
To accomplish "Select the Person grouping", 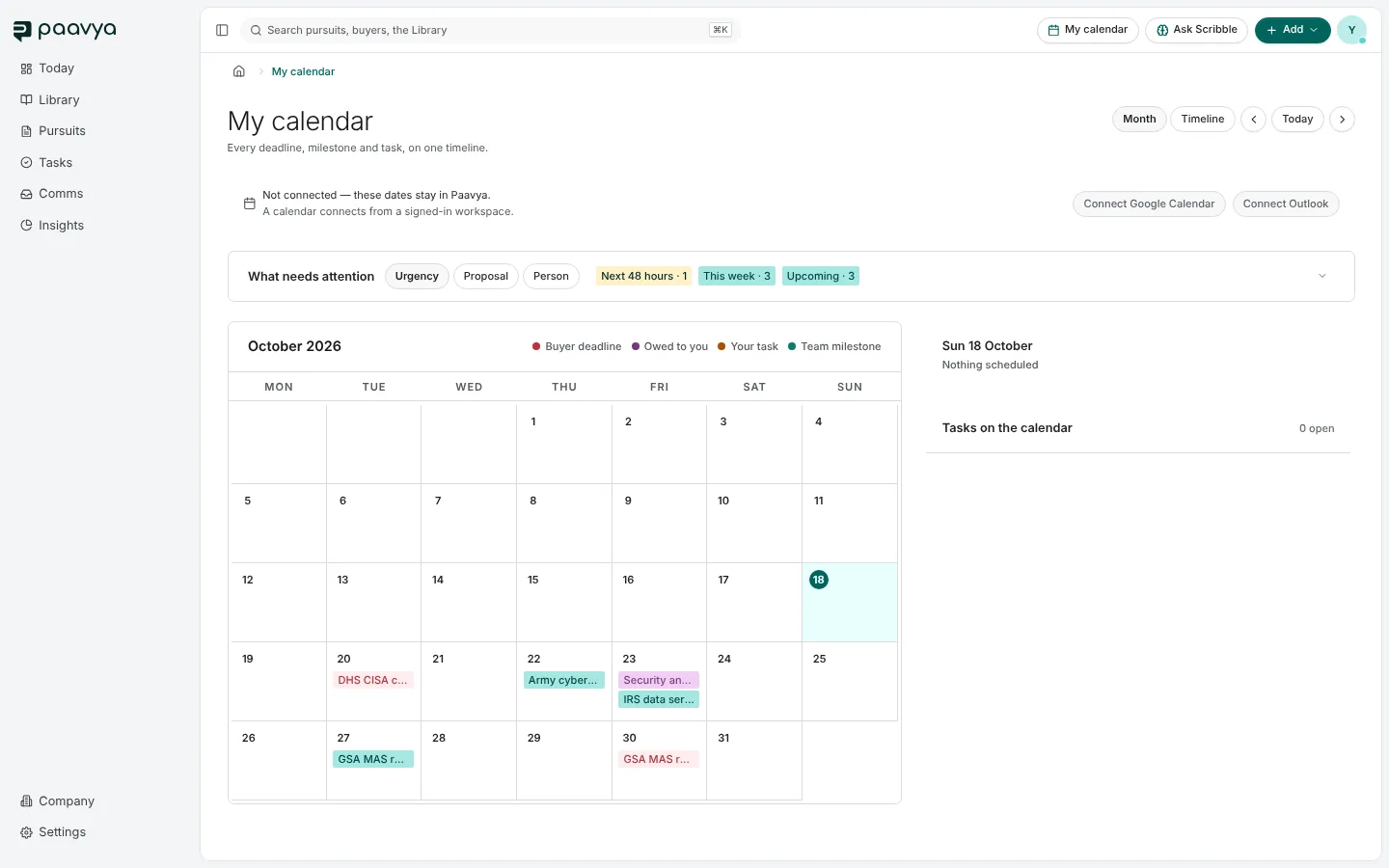I will [551, 277].
